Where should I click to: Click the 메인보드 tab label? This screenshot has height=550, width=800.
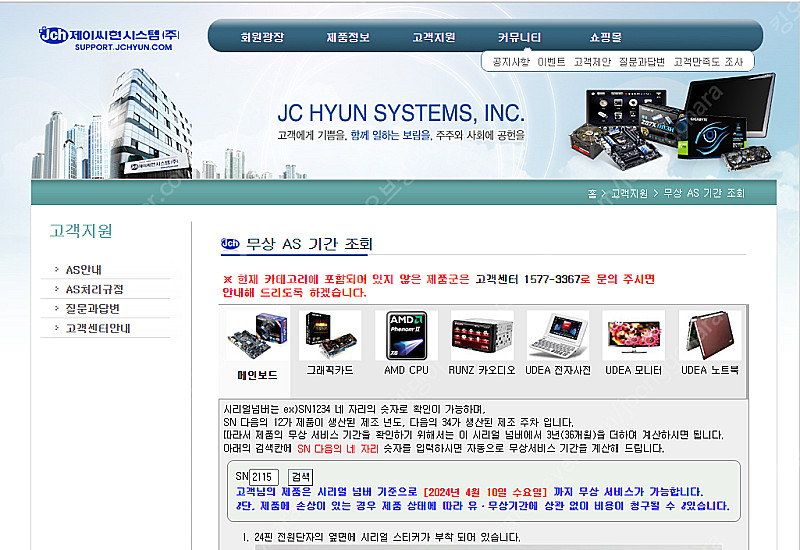[257, 375]
